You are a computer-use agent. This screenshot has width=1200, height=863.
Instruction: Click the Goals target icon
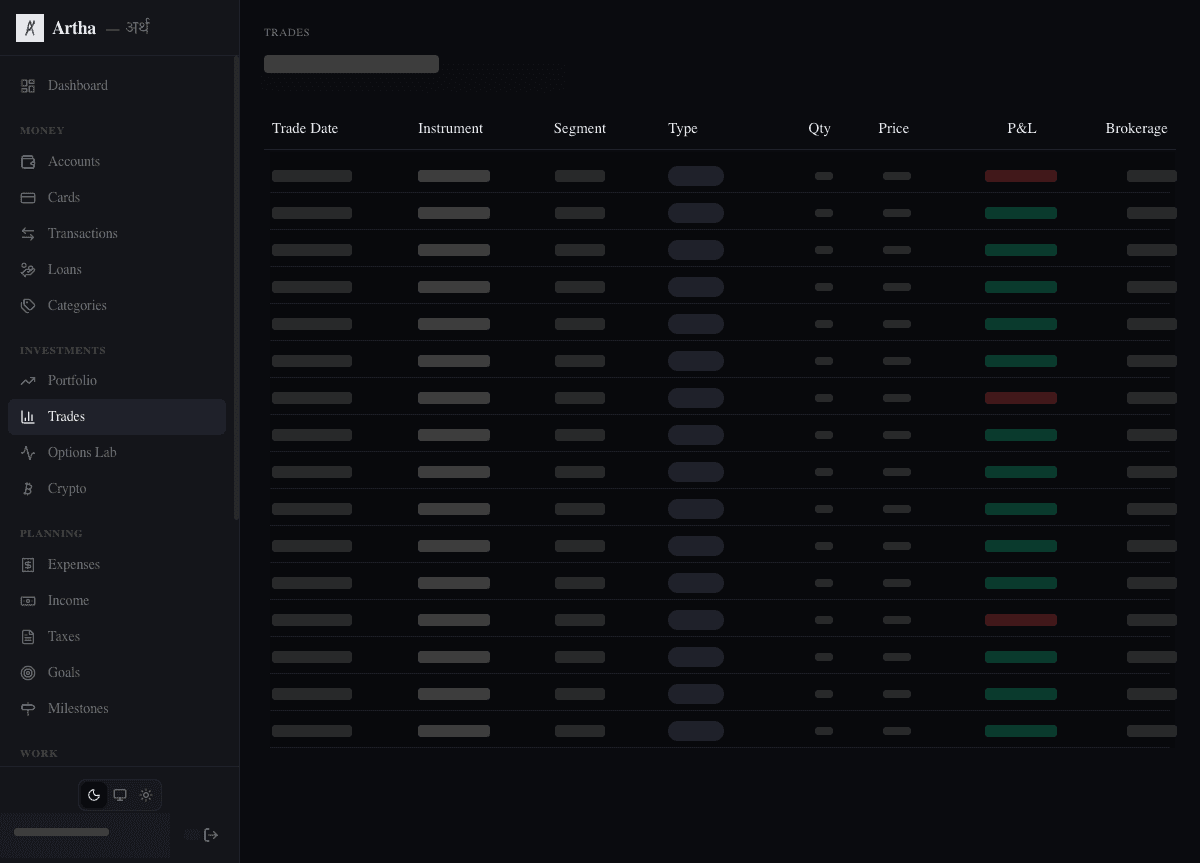[28, 673]
